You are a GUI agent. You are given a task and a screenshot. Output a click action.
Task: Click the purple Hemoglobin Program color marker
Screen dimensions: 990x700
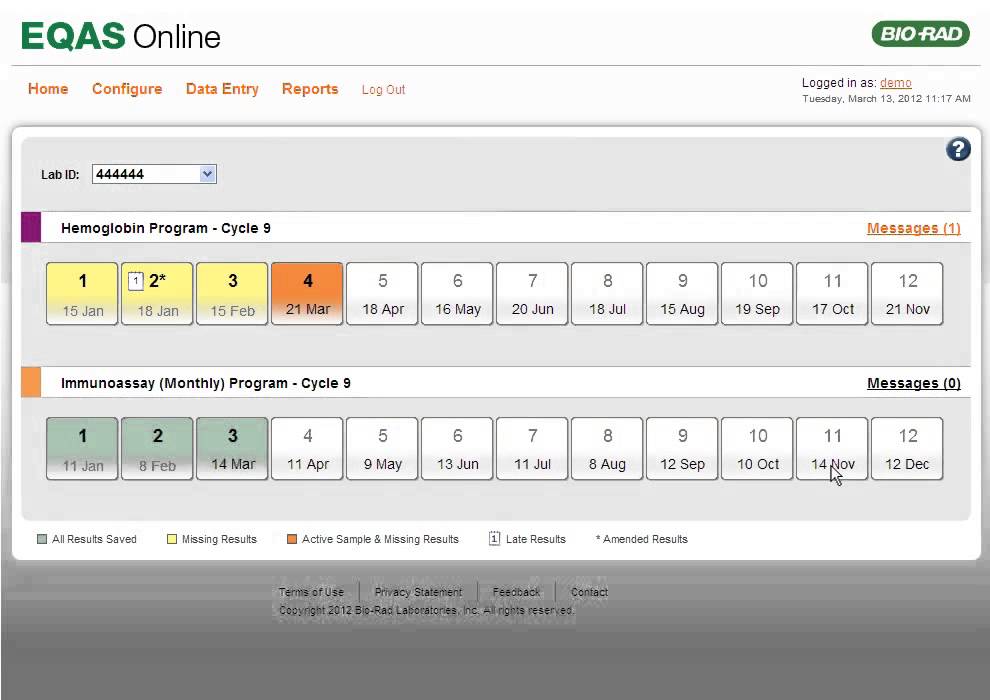[x=31, y=227]
